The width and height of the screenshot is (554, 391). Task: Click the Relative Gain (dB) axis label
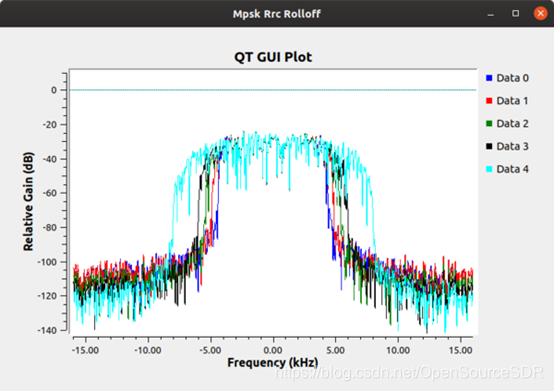tap(28, 201)
